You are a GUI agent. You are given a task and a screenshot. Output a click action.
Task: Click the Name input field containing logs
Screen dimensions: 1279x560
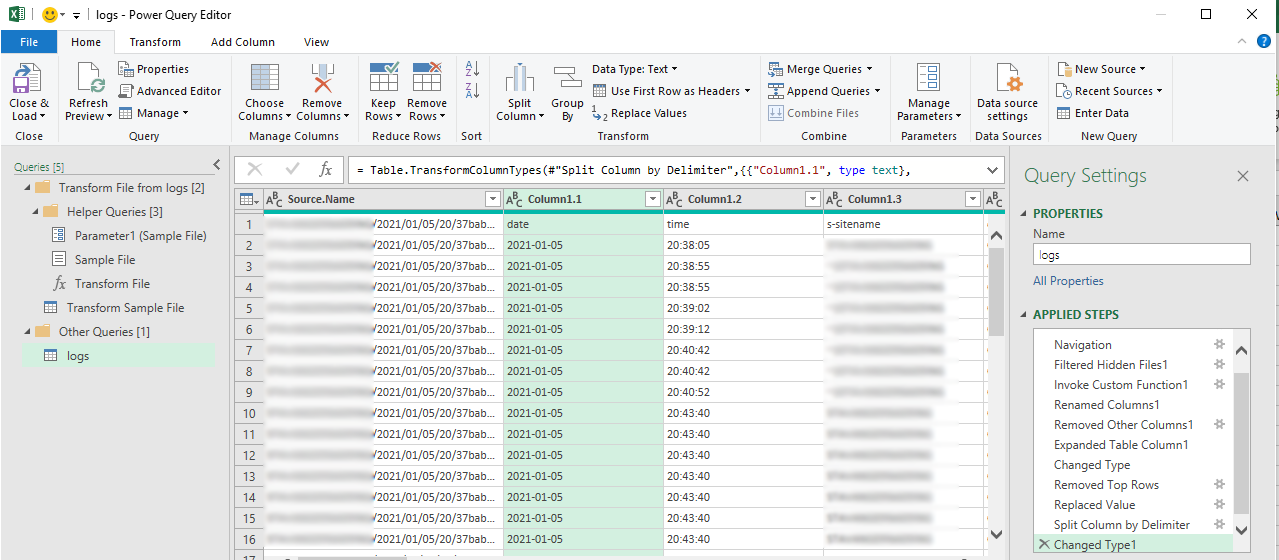[1141, 255]
